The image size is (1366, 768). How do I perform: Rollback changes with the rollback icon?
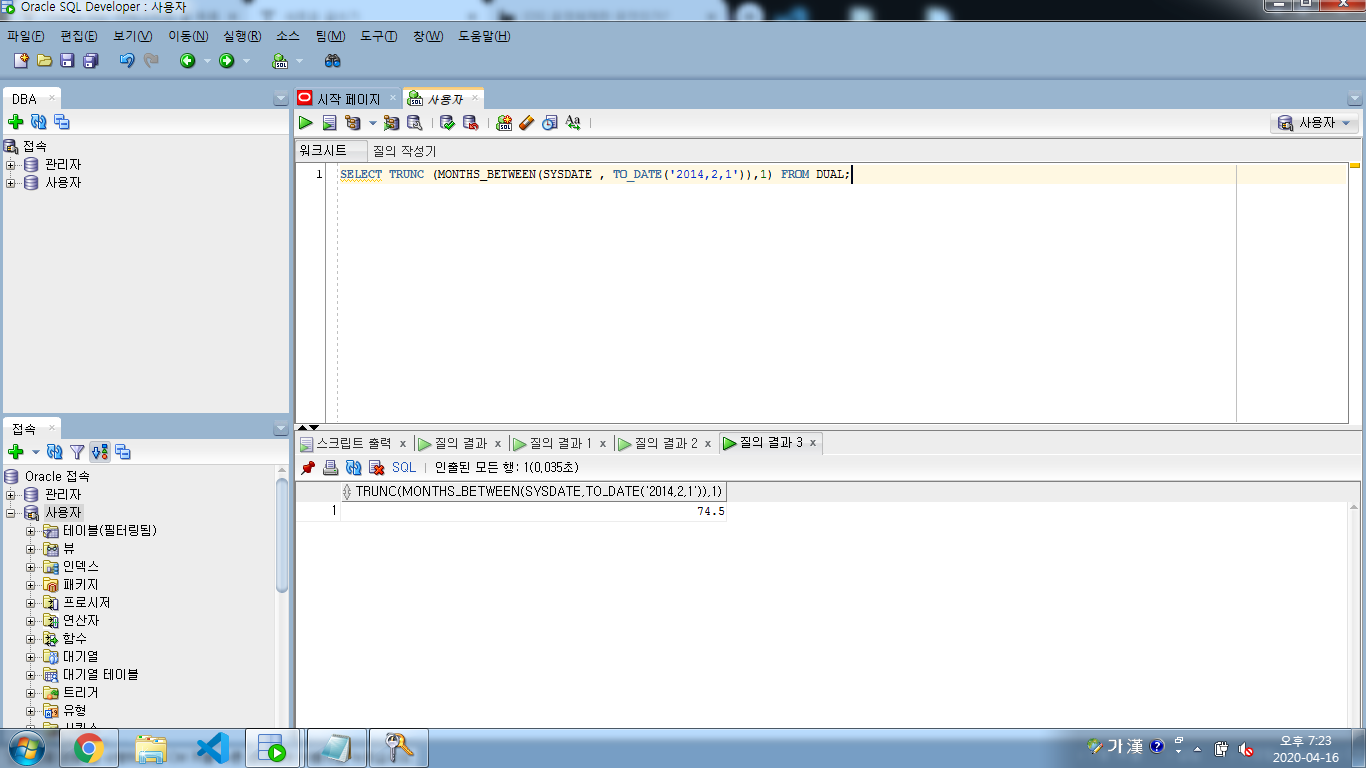point(470,122)
